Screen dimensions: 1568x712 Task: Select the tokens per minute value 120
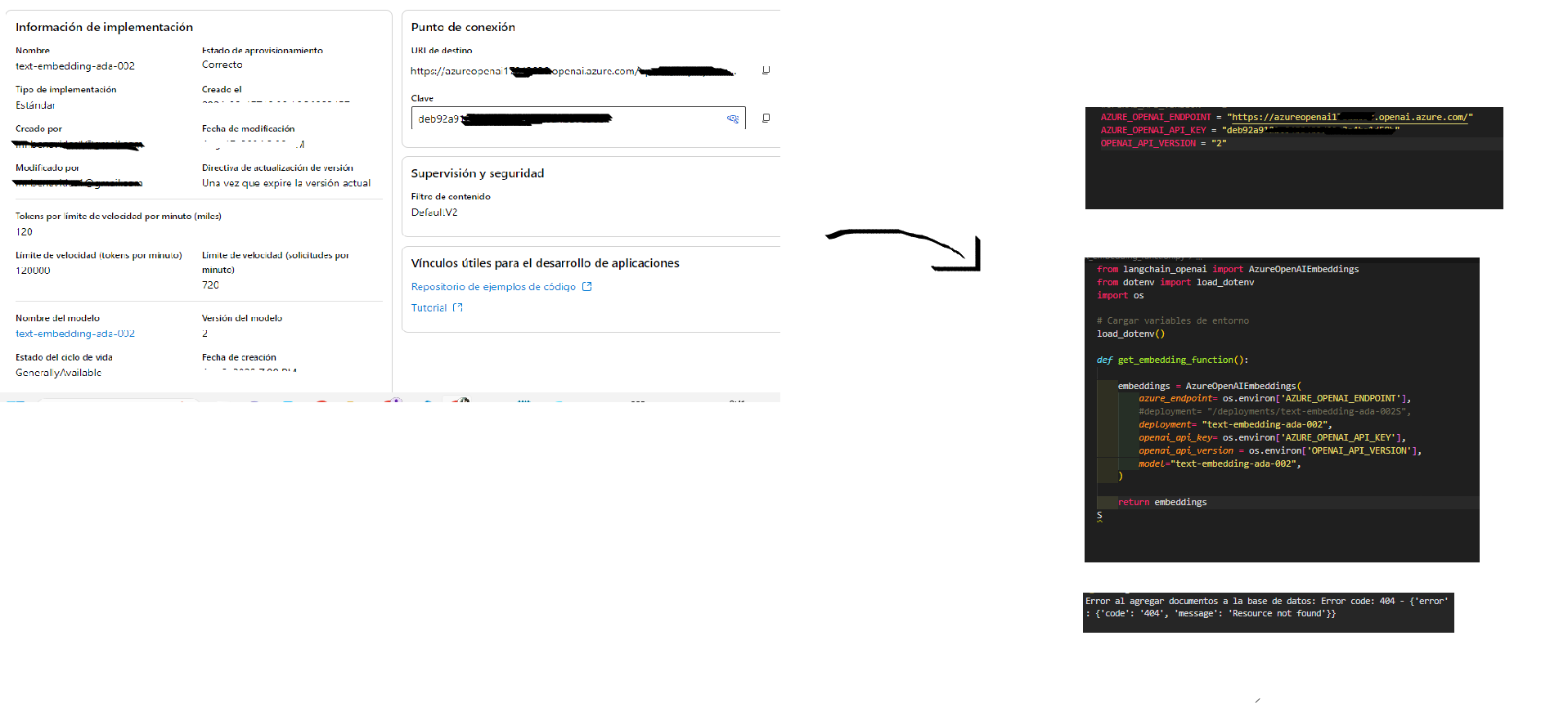coord(25,232)
